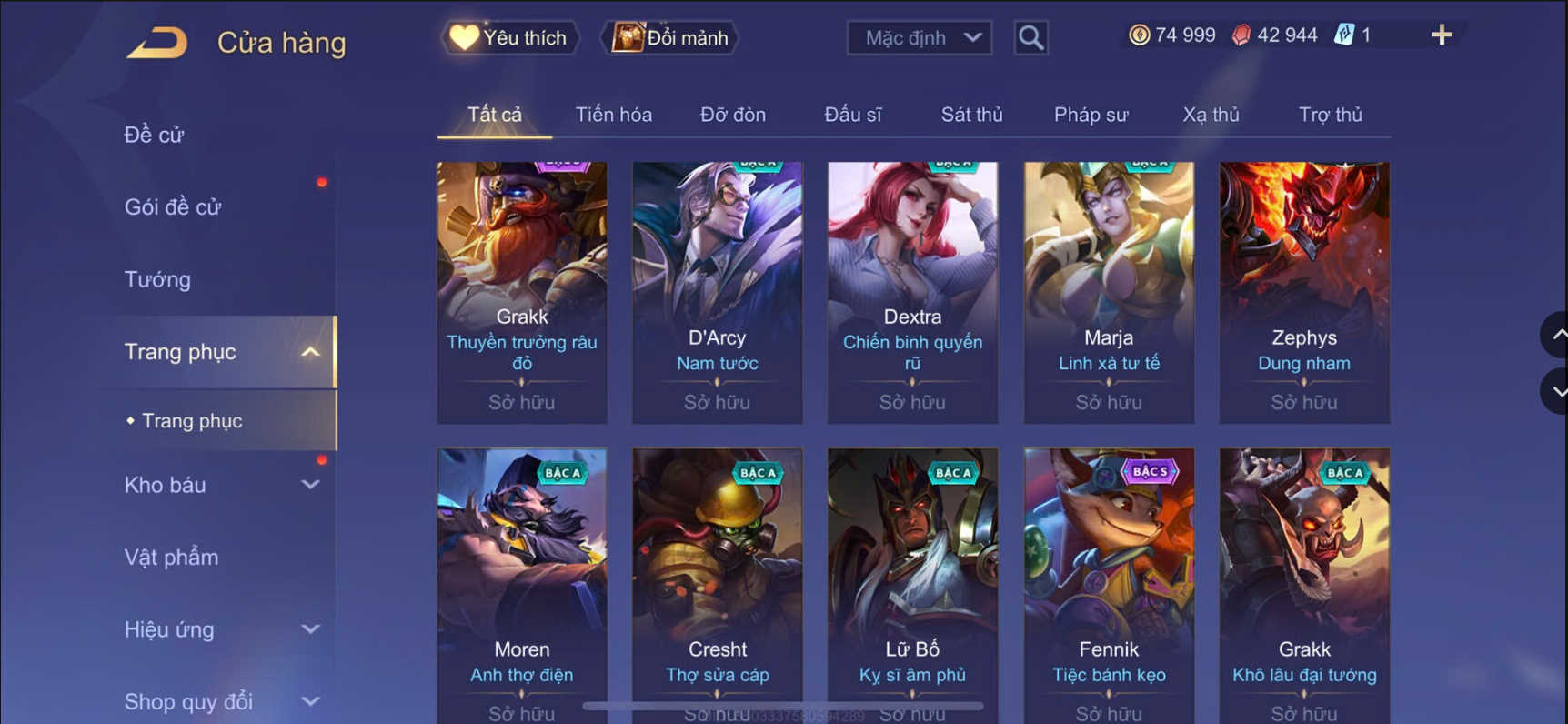This screenshot has width=1568, height=724.
Task: Switch to the Sát thủ tab
Action: click(971, 115)
